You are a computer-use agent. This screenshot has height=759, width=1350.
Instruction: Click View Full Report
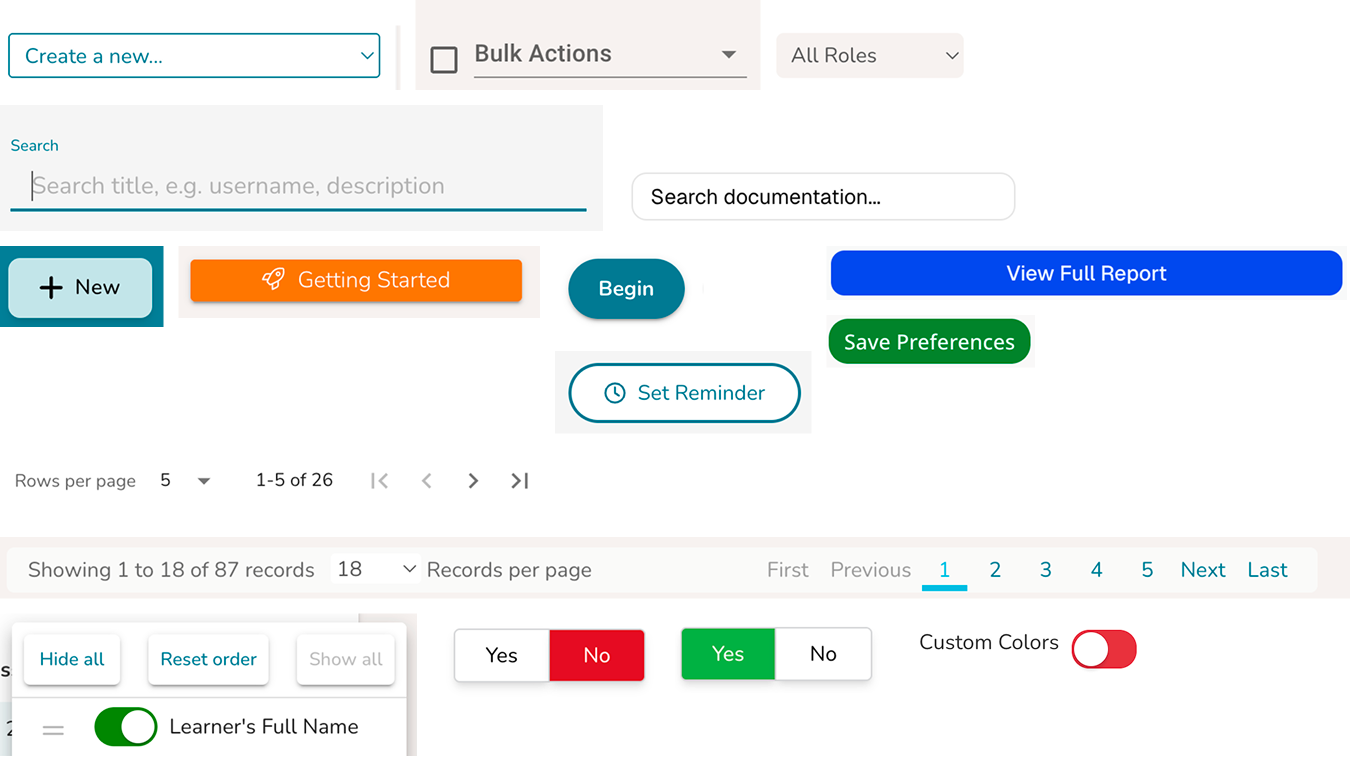coord(1086,272)
